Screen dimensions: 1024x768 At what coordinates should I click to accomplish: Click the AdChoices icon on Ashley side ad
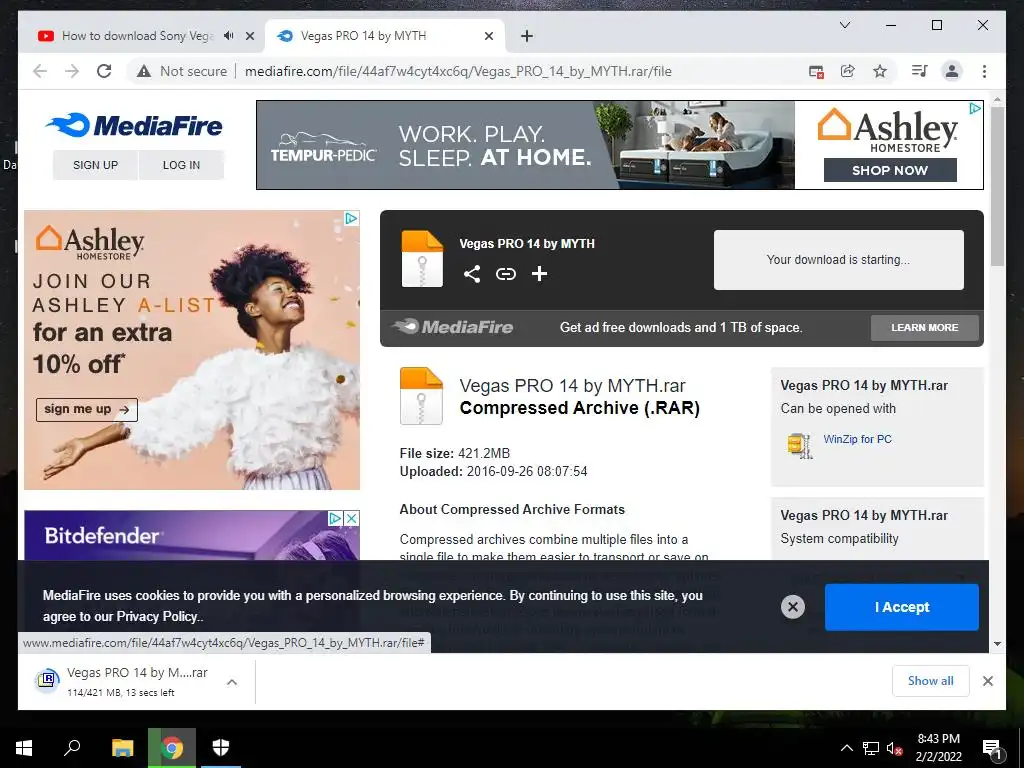[351, 218]
